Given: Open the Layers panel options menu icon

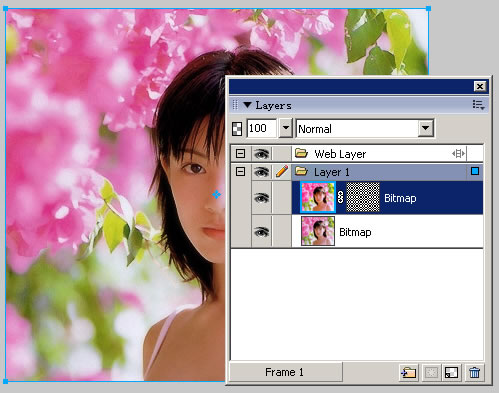Looking at the screenshot, I should click(x=478, y=105).
